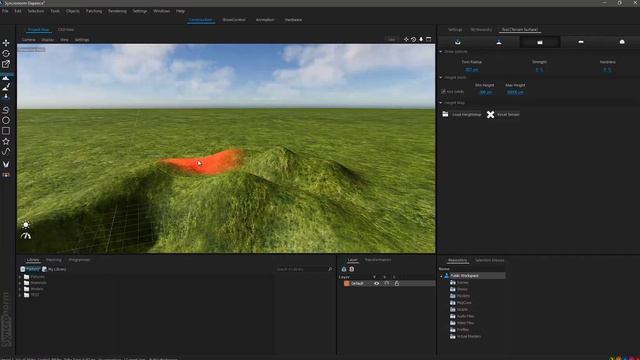The height and width of the screenshot is (360, 640).
Task: Select the Scenes folder in Public Workspace
Action: [x=462, y=282]
